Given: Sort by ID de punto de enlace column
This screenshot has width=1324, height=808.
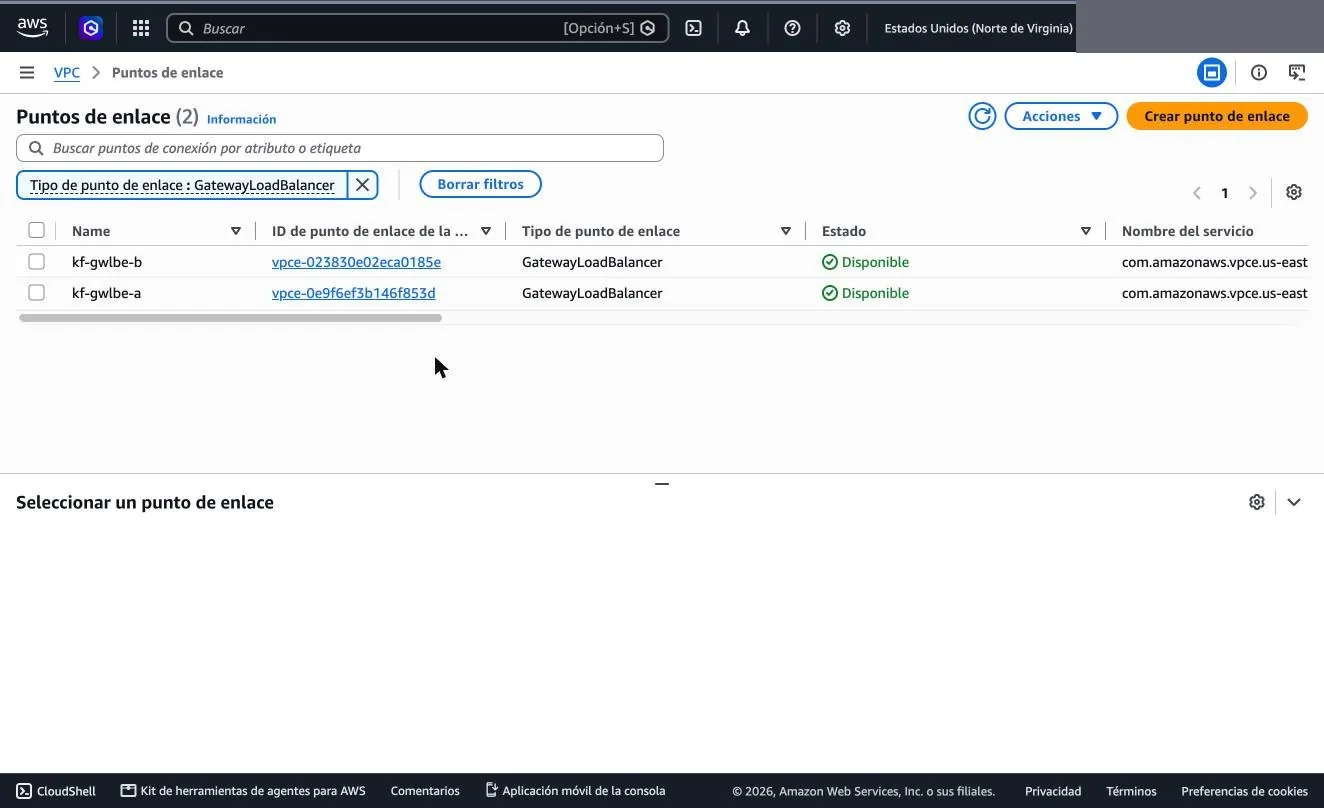Looking at the screenshot, I should coord(486,231).
